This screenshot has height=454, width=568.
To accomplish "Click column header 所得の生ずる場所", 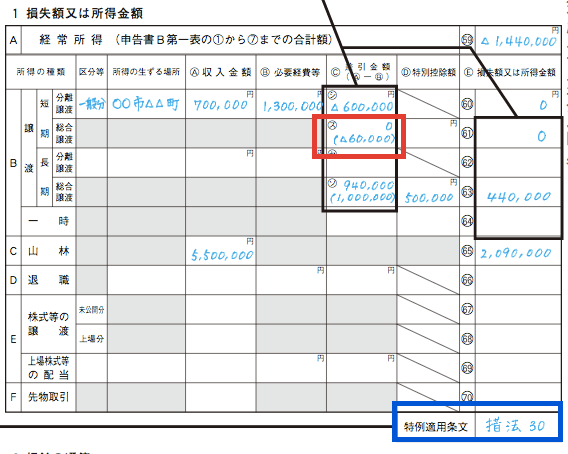I will coord(146,72).
